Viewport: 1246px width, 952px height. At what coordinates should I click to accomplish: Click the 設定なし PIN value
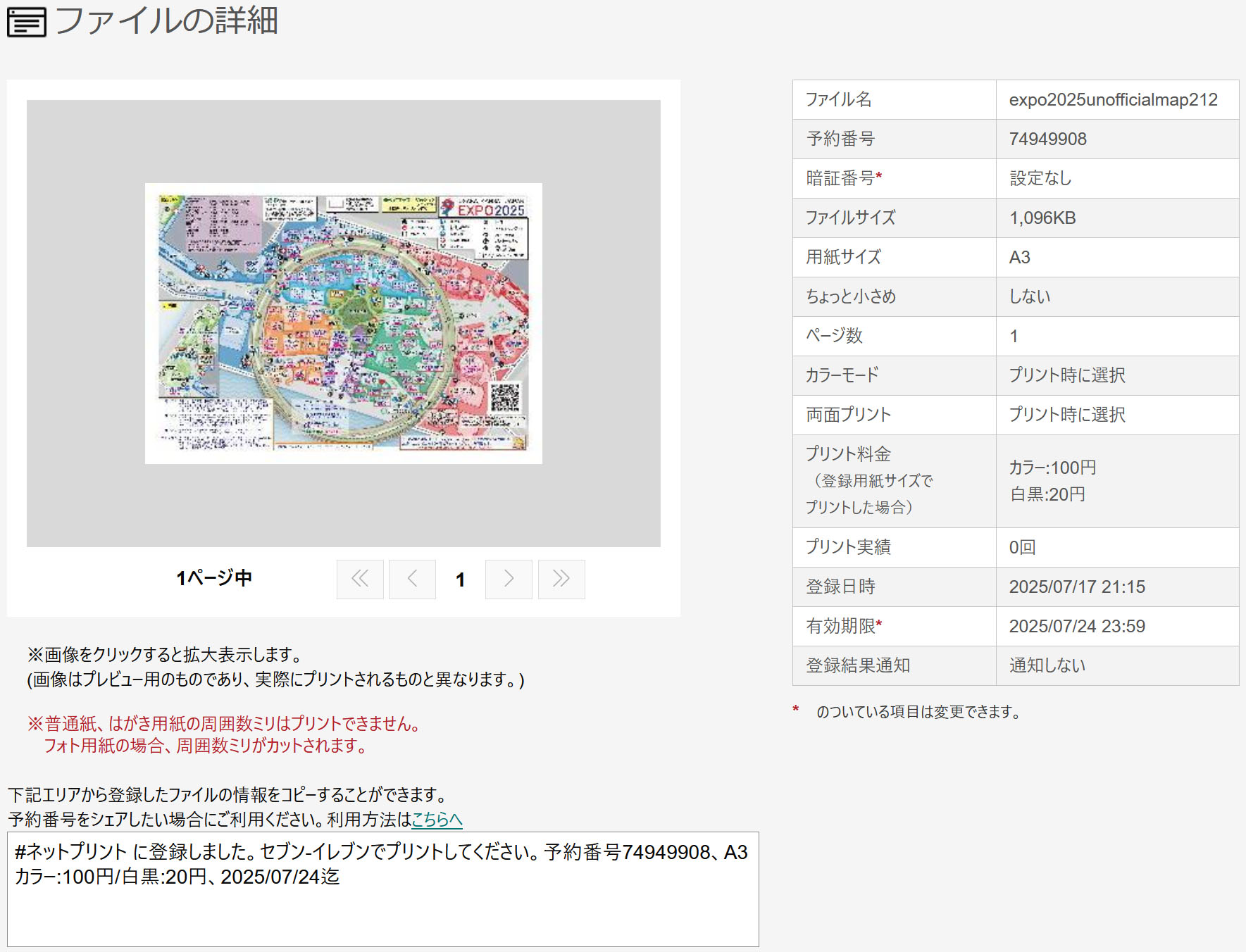1040,178
